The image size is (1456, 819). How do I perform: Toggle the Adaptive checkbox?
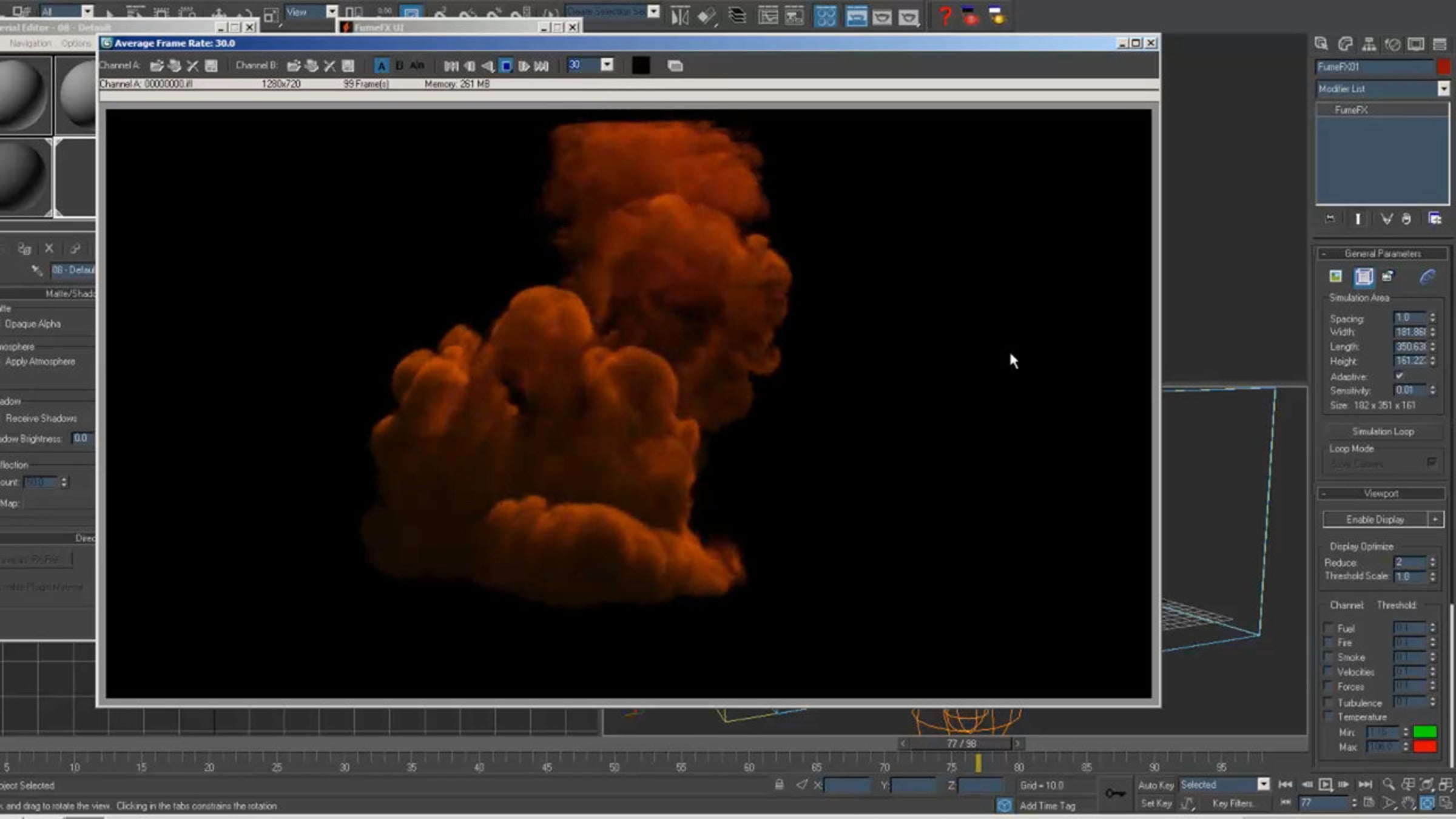coord(1399,376)
